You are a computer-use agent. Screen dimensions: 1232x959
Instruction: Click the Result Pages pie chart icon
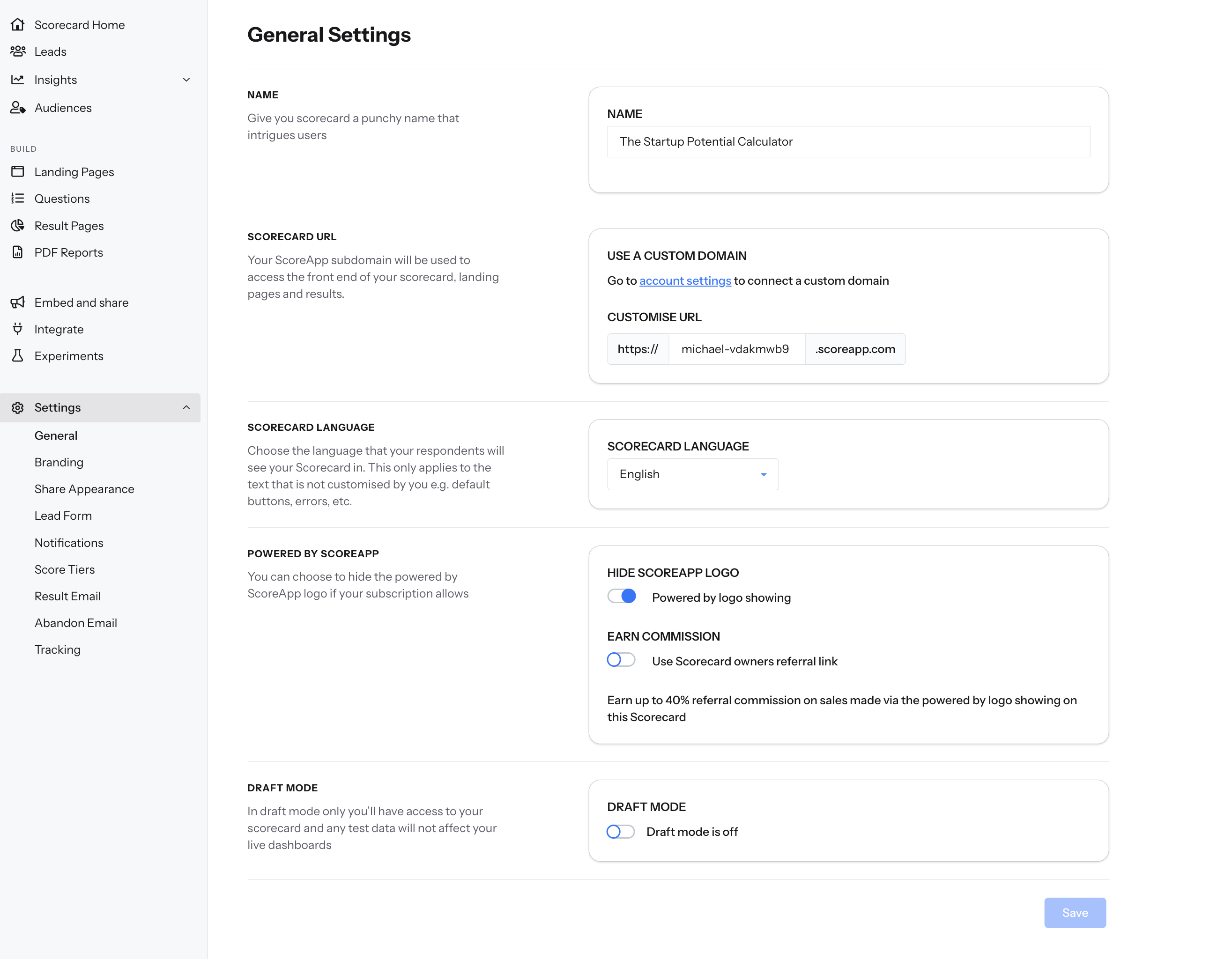(x=17, y=226)
